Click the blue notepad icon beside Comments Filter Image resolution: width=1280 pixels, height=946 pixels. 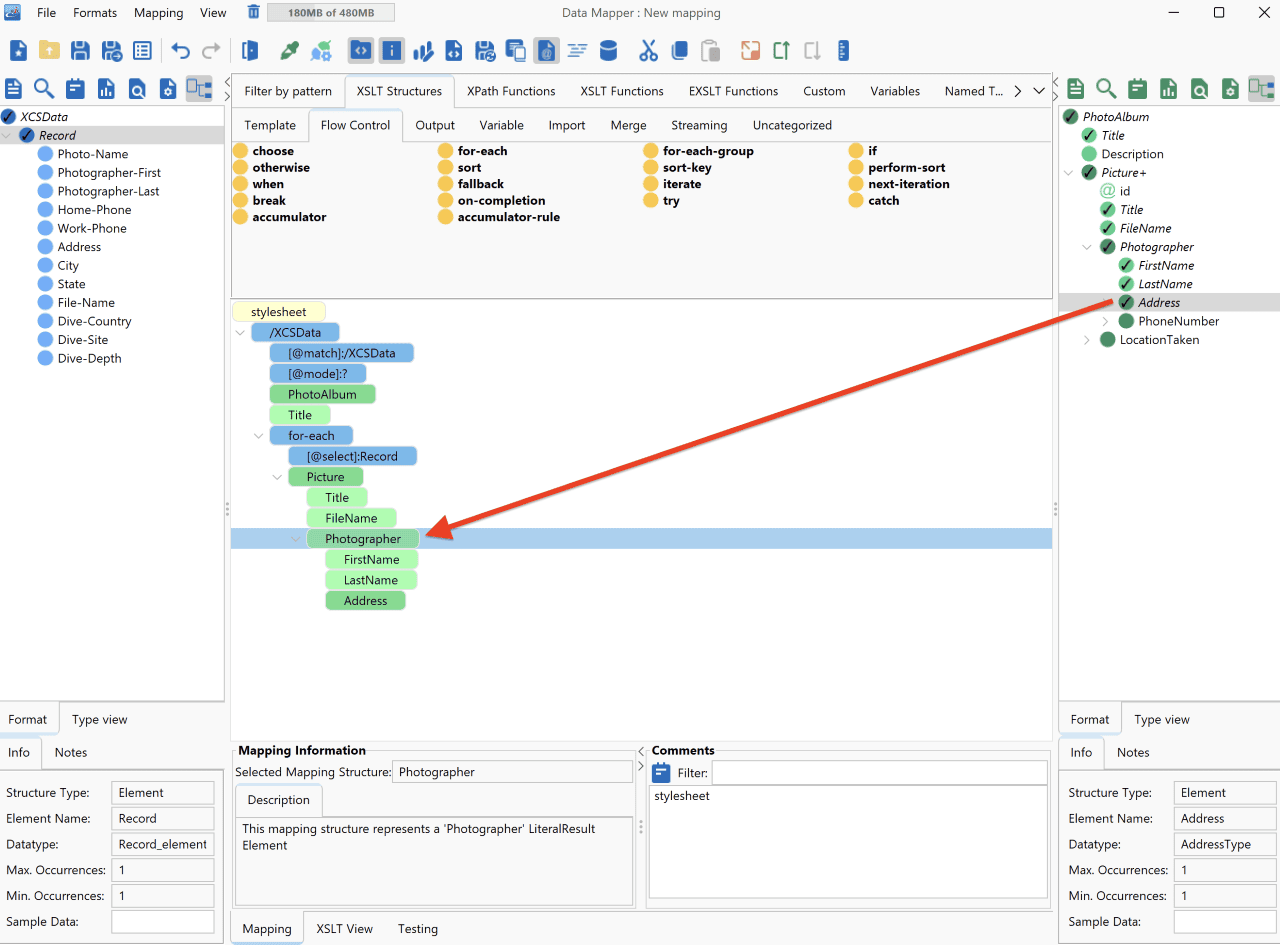pyautogui.click(x=661, y=772)
